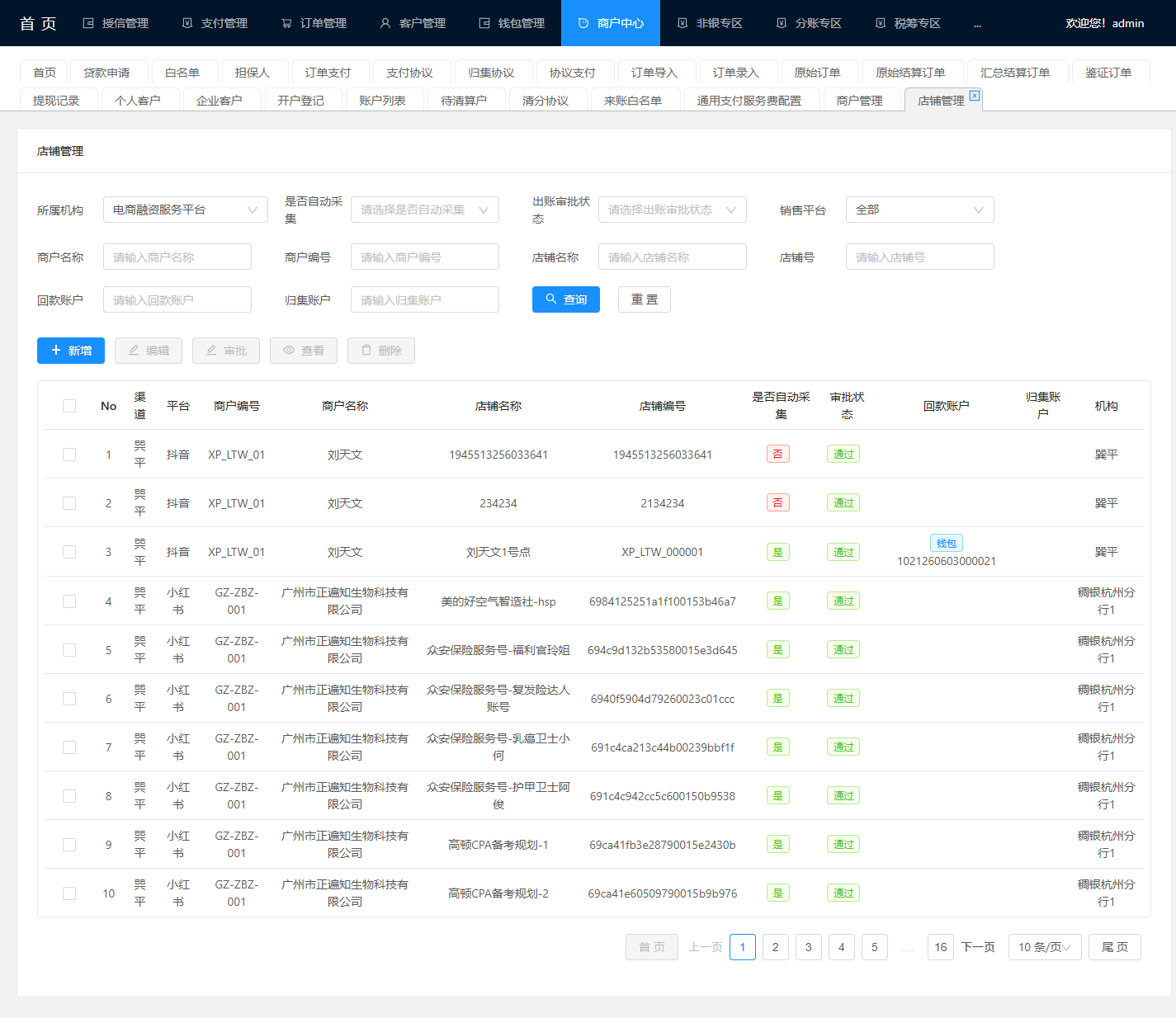Open the more menu ellipsis in top navigation
The image size is (1176, 1018).
(x=977, y=24)
